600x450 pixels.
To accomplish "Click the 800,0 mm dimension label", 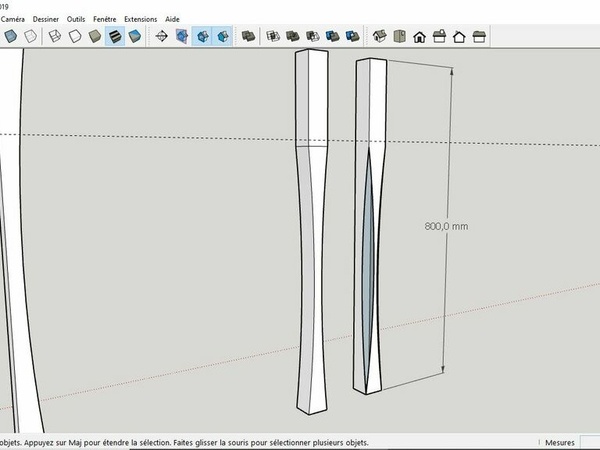I will point(446,226).
